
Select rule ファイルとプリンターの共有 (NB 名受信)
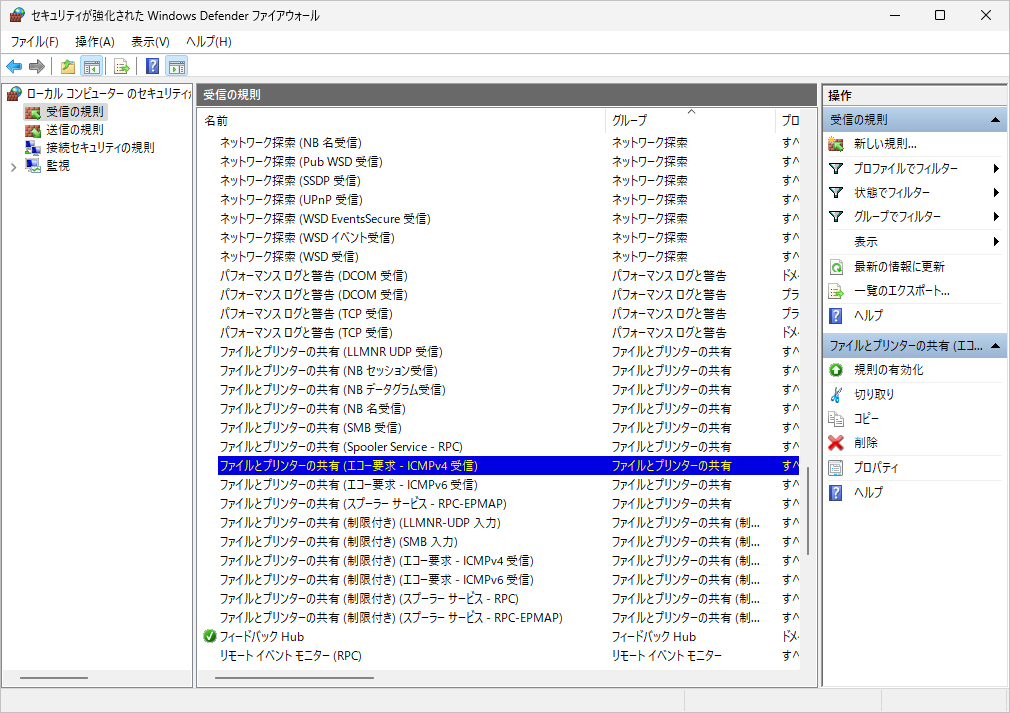point(312,408)
